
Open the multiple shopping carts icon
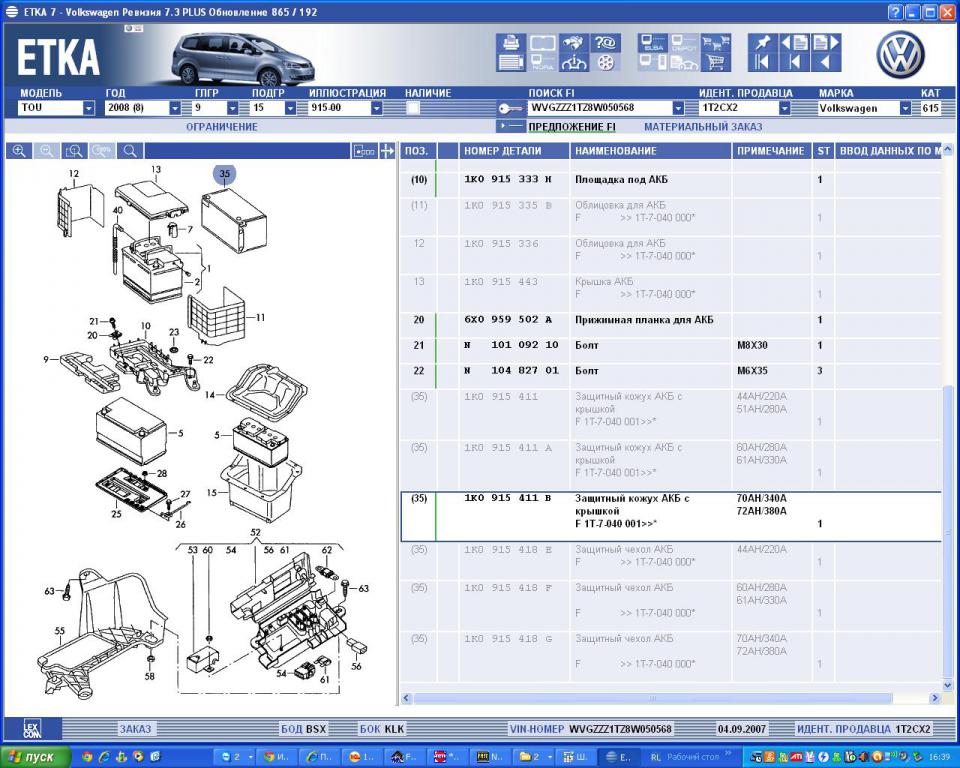[716, 42]
